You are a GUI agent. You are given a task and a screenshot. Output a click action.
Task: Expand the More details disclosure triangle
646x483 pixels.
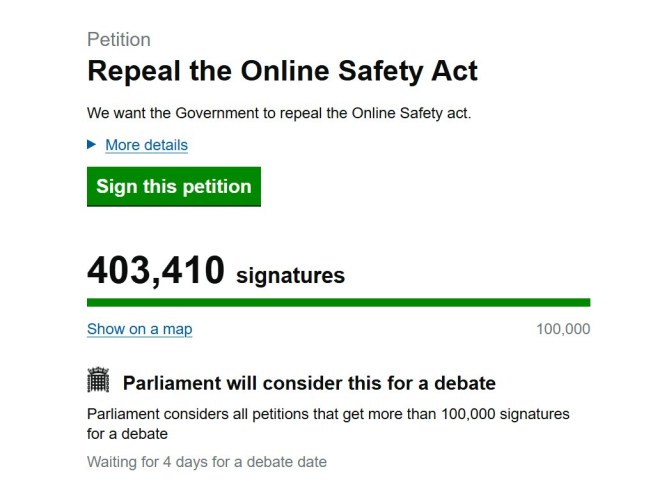(92, 145)
